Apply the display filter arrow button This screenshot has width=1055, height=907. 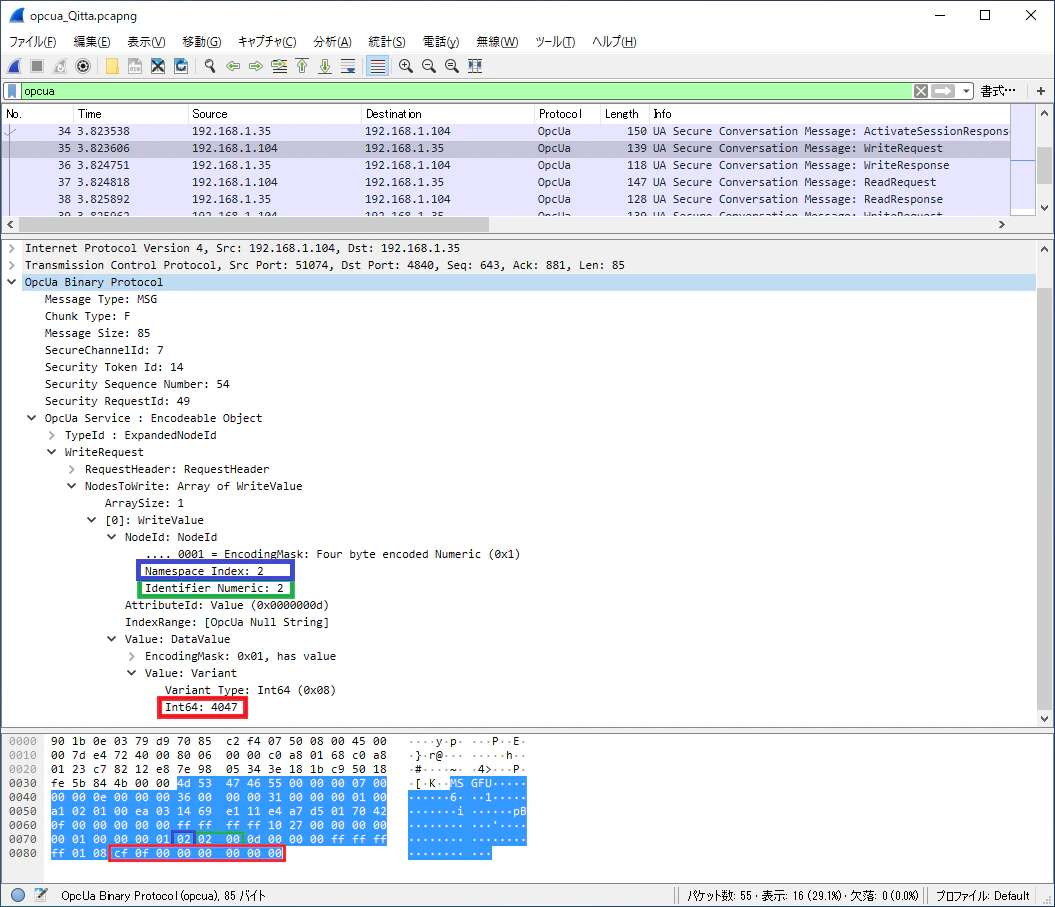(x=943, y=91)
